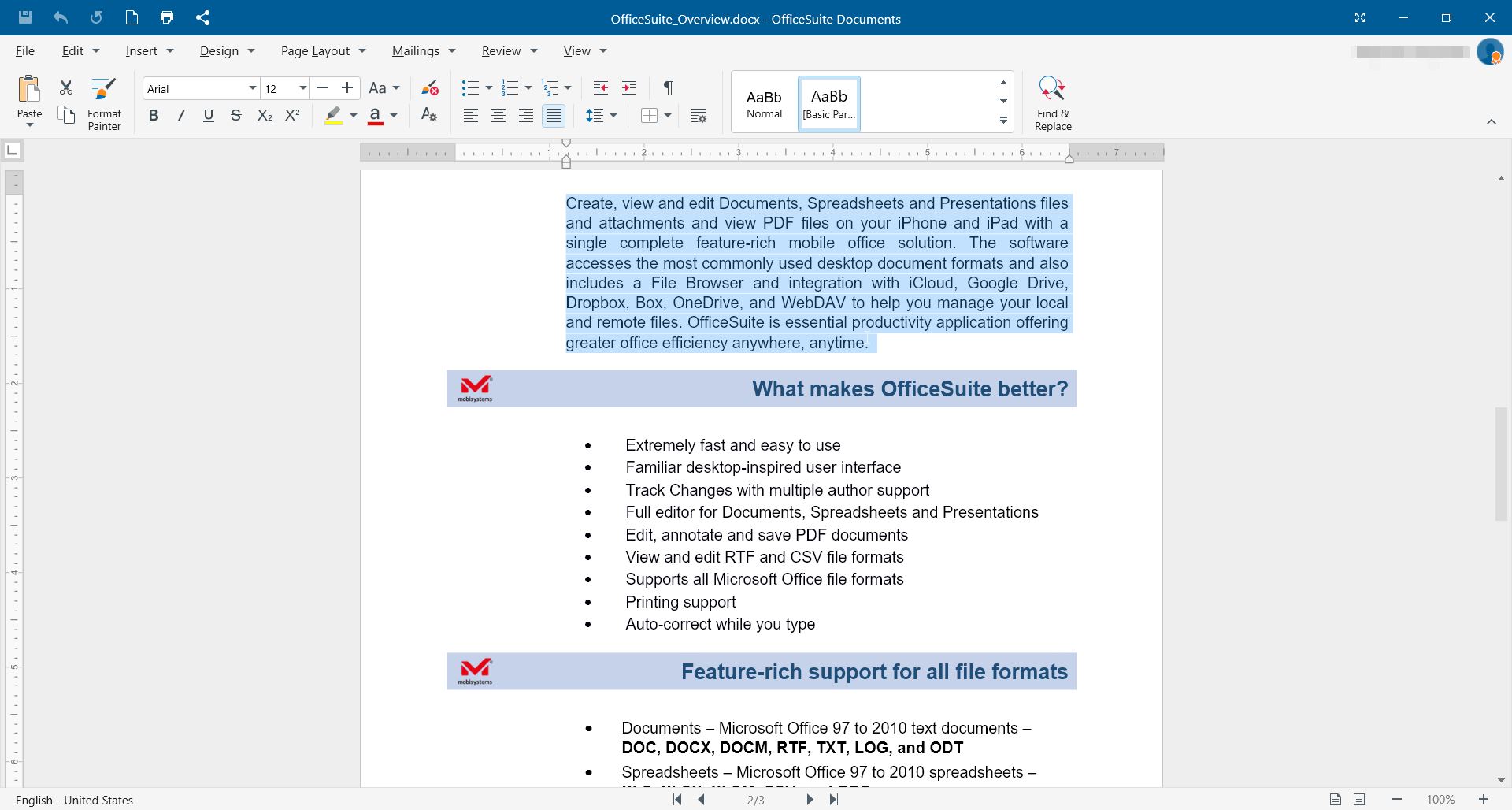
Task: Toggle formatting marks with the pilcrow icon
Action: click(x=668, y=87)
